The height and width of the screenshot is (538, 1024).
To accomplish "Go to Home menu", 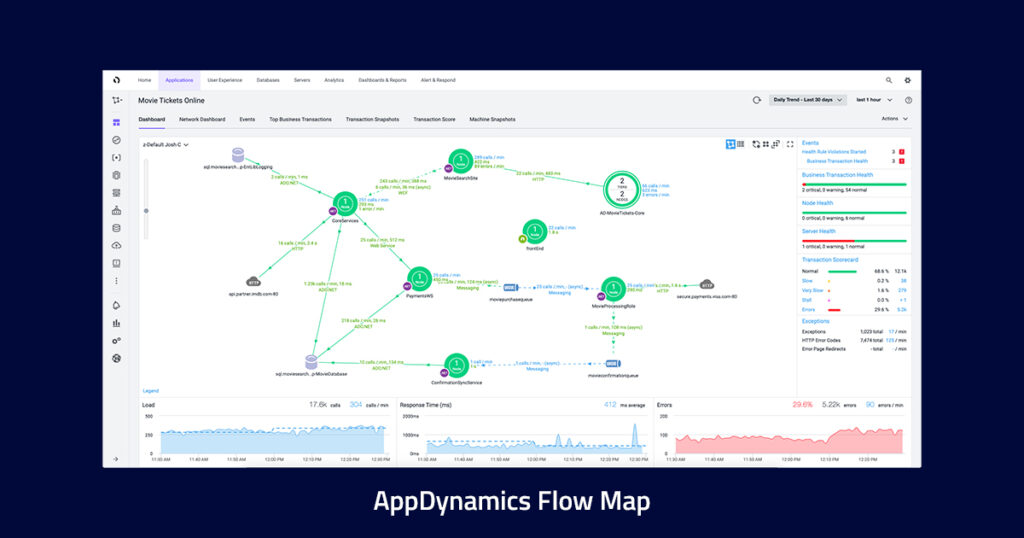I will tap(144, 80).
